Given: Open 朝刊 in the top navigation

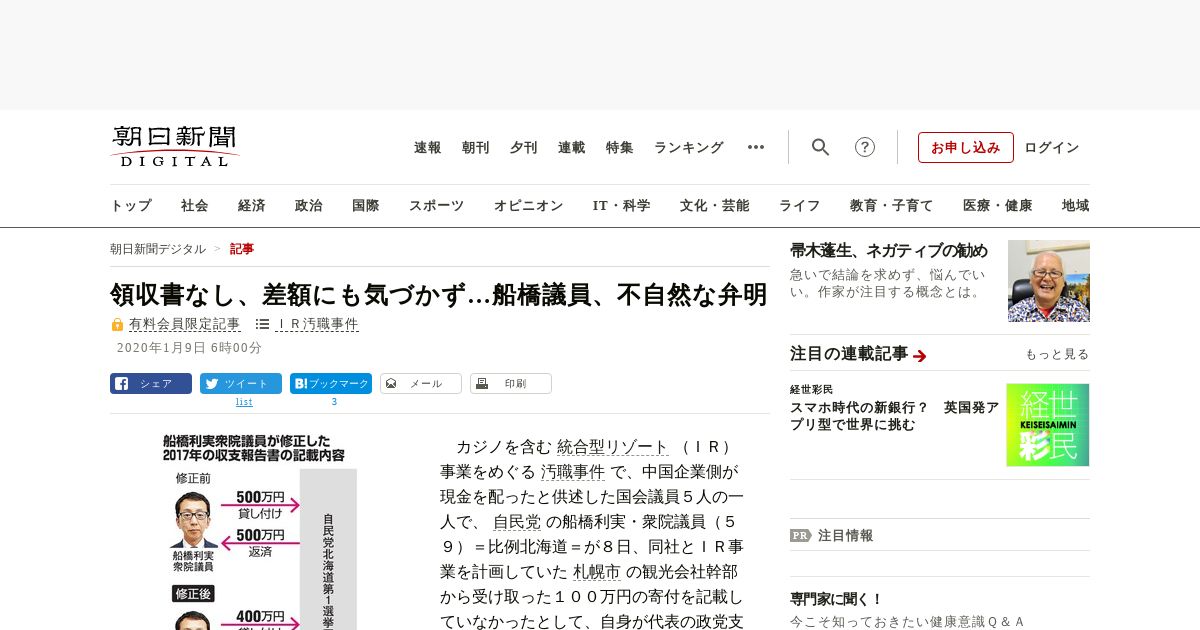Looking at the screenshot, I should click(476, 147).
